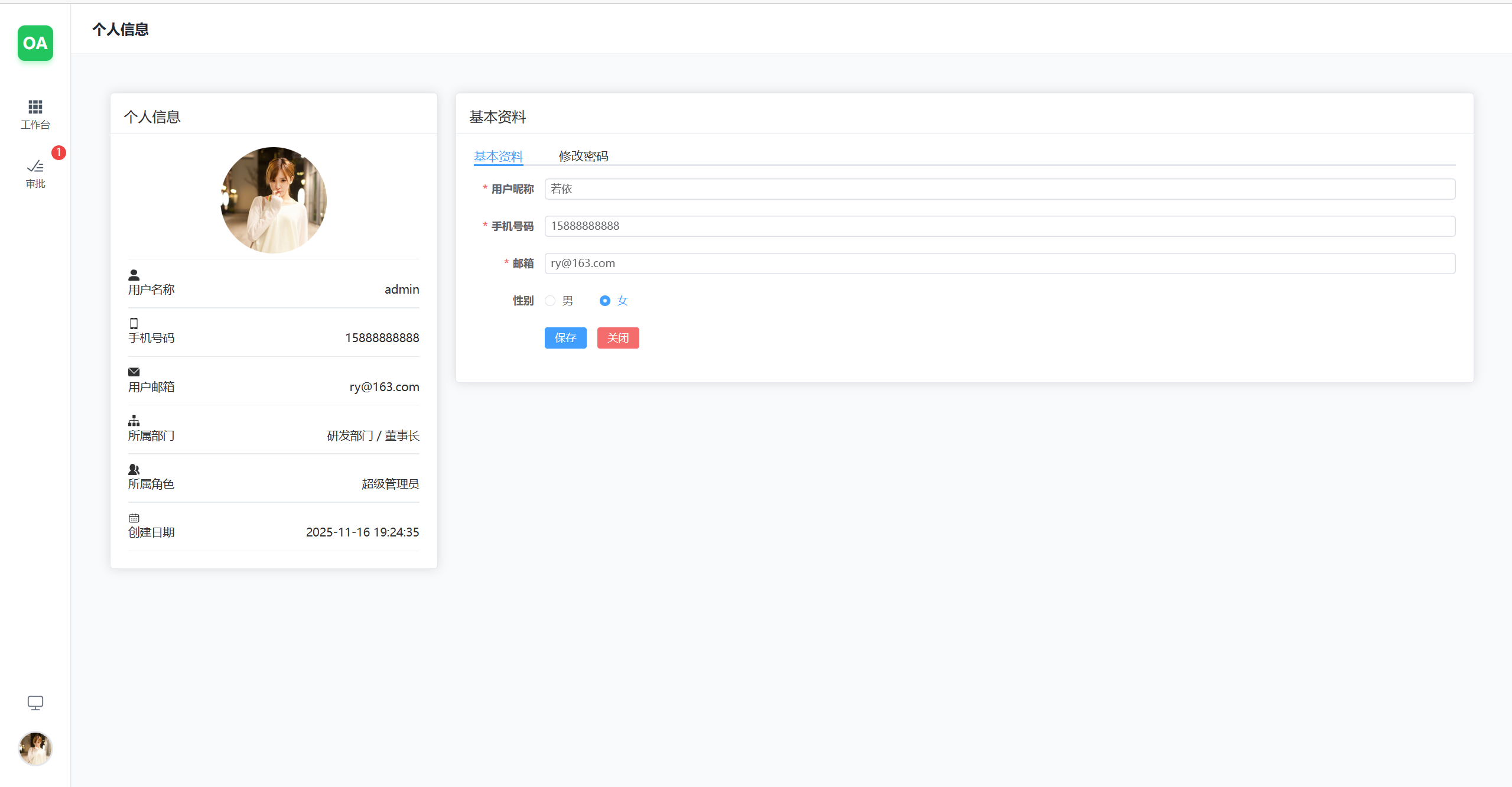Viewport: 1512px width, 787px height.
Task: Click the calendar icon above 创建日期
Action: 134,518
